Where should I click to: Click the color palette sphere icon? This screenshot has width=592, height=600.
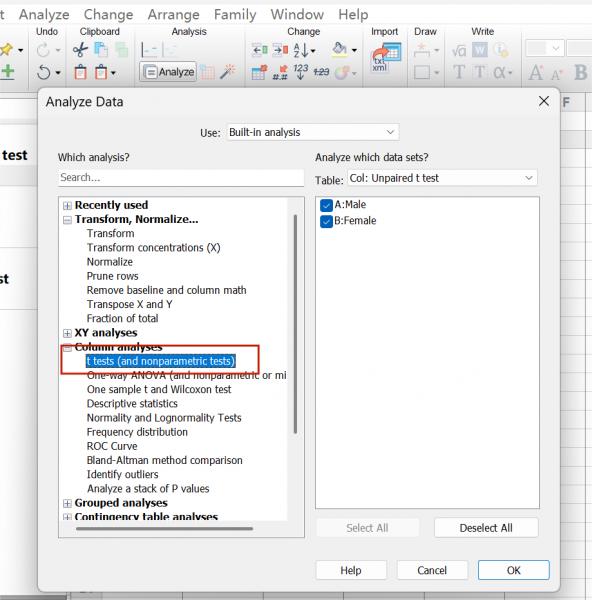point(342,72)
